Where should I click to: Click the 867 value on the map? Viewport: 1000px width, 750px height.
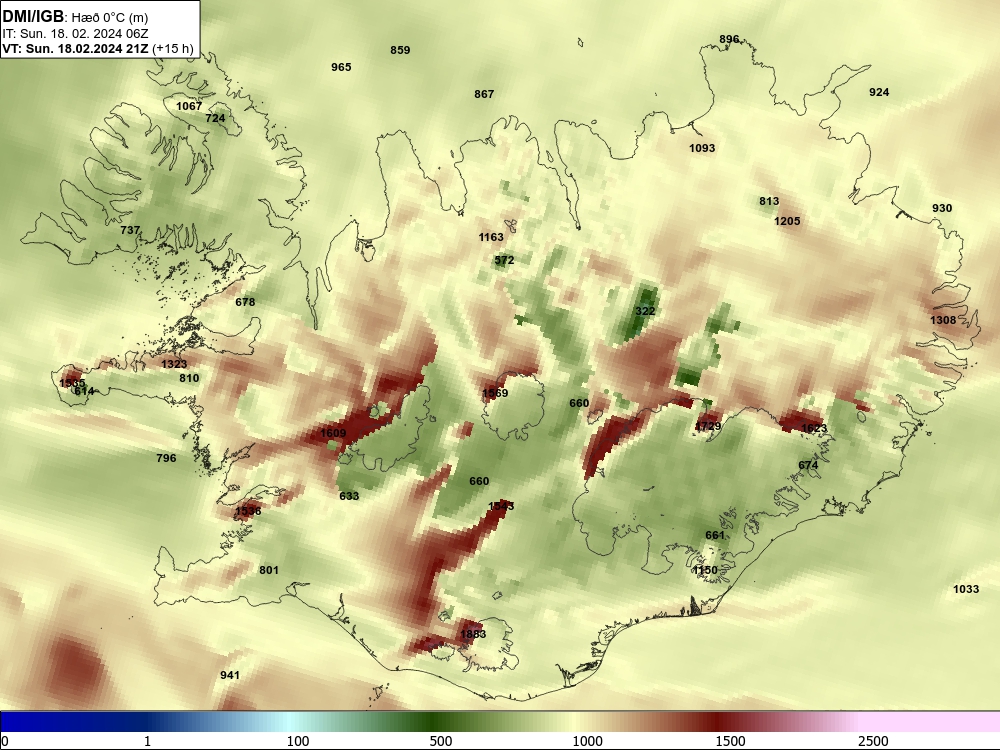tap(484, 94)
